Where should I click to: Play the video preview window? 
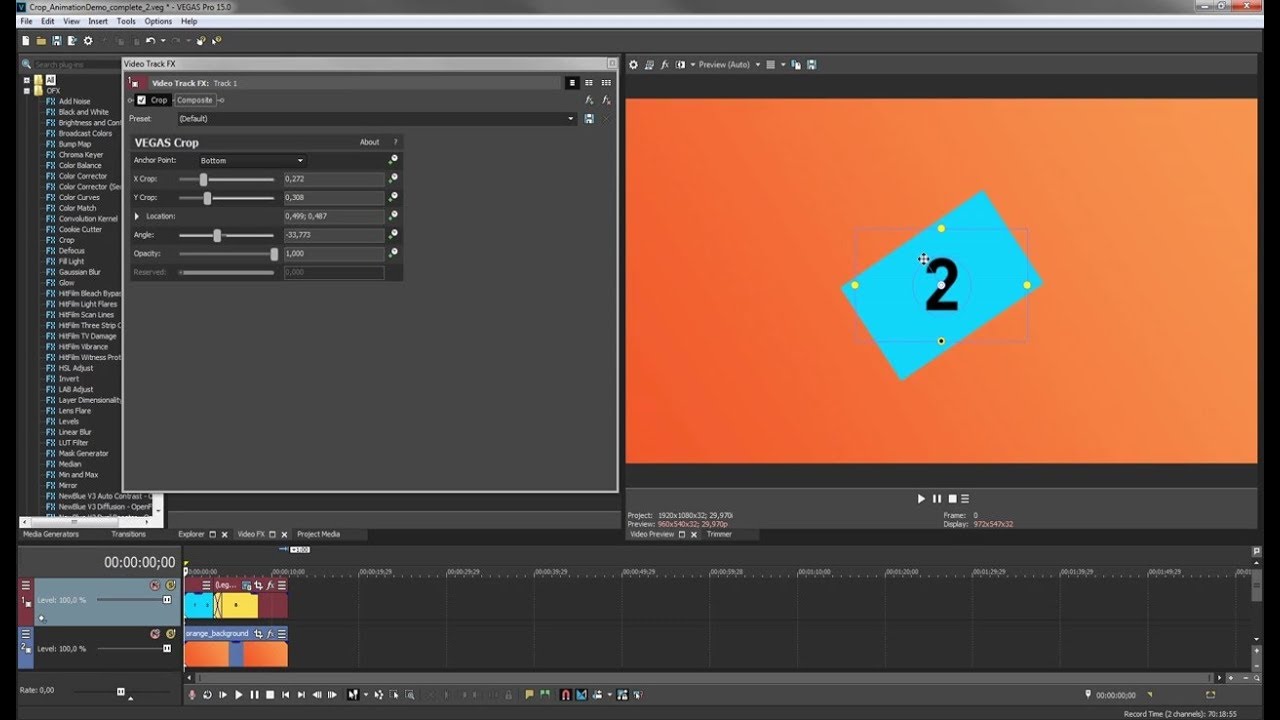point(921,498)
